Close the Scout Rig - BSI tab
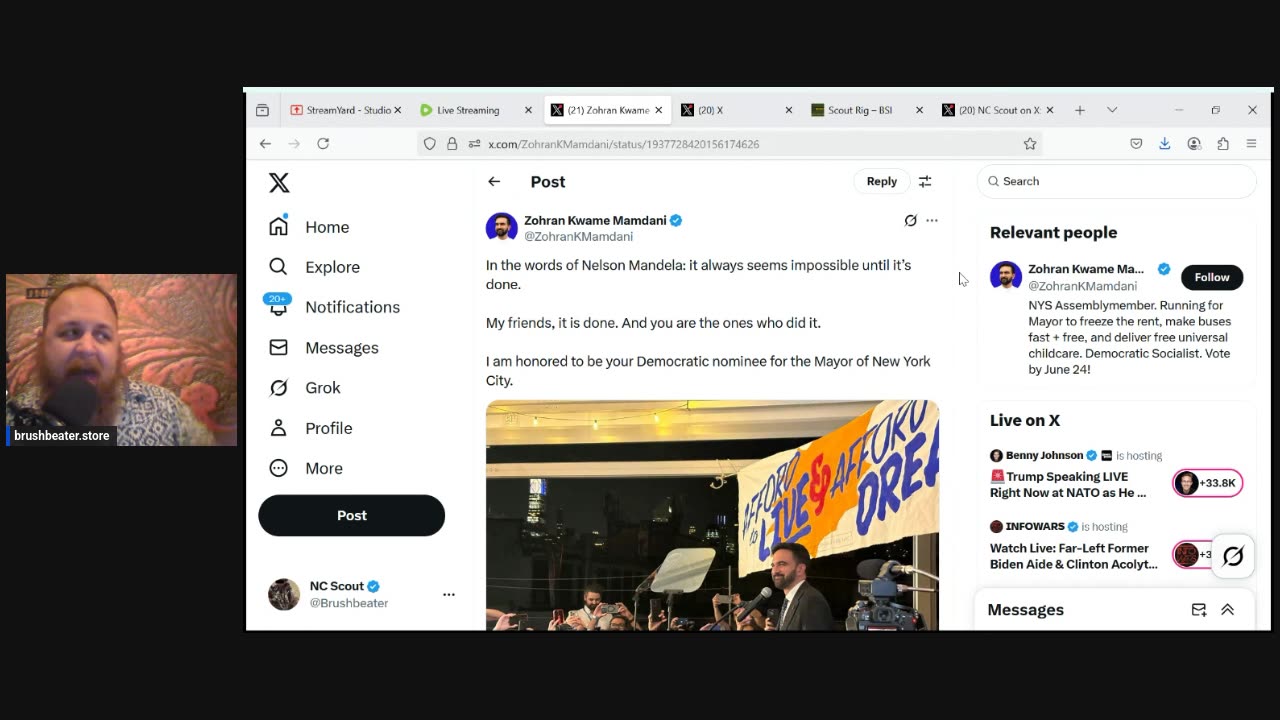This screenshot has width=1280, height=720. tap(919, 110)
